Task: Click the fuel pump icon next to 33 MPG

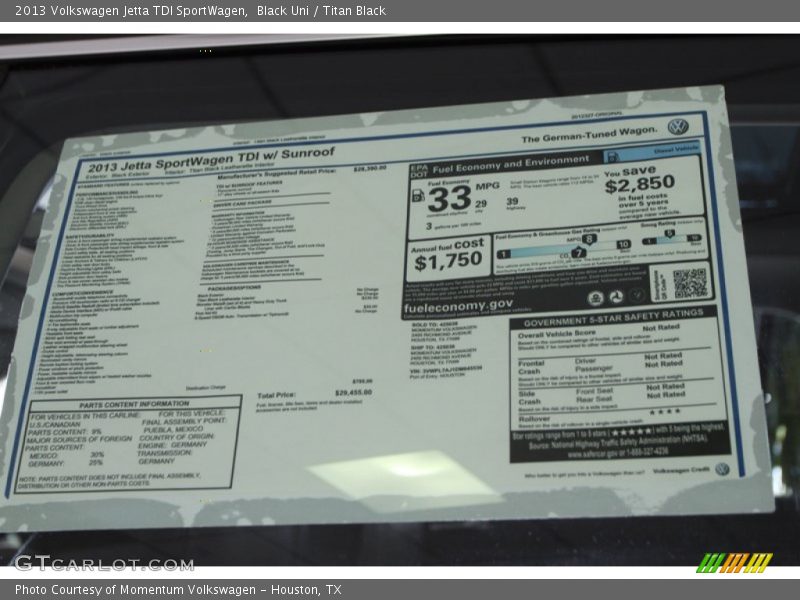Action: coord(418,195)
